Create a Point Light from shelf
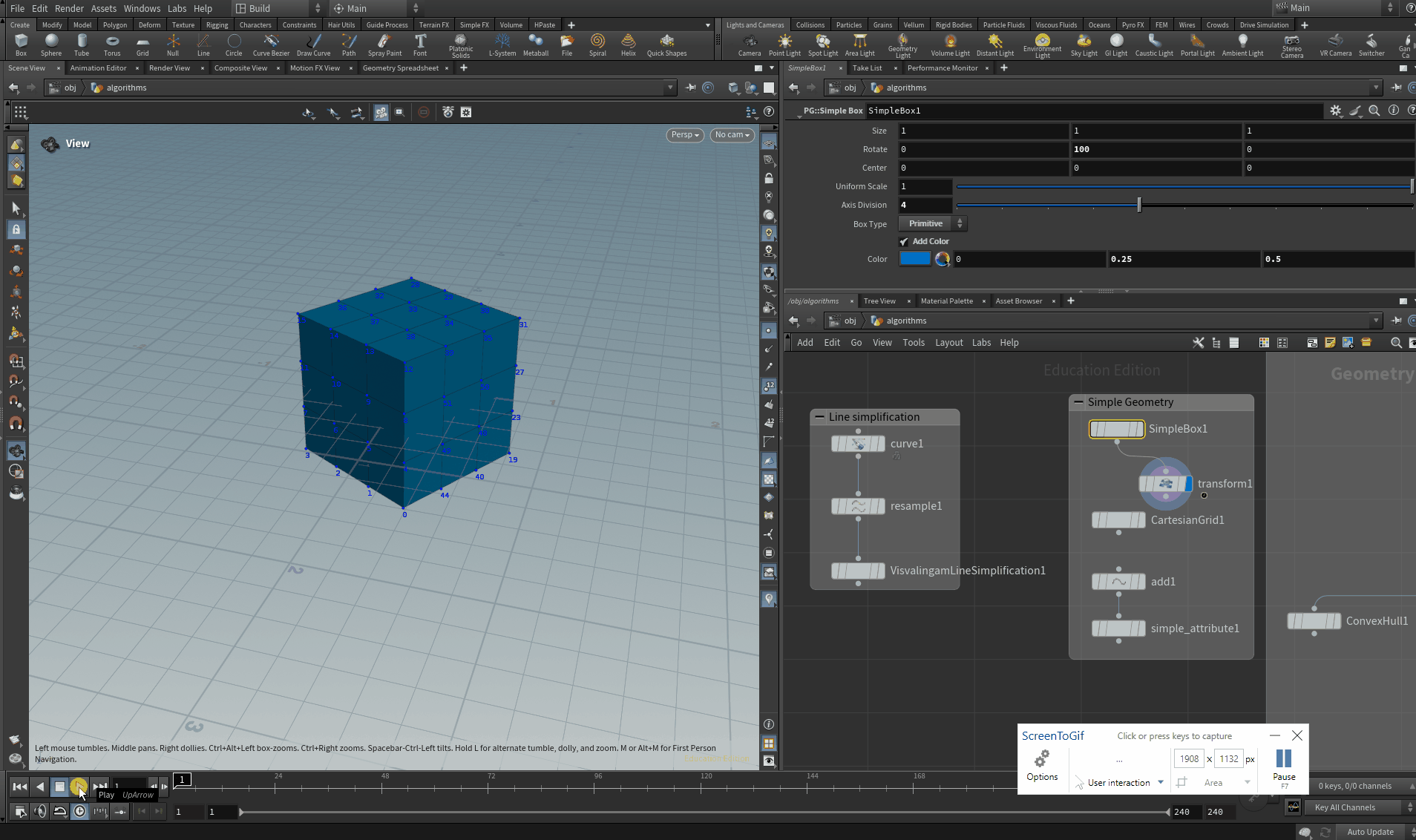This screenshot has height=840, width=1416. click(x=784, y=44)
